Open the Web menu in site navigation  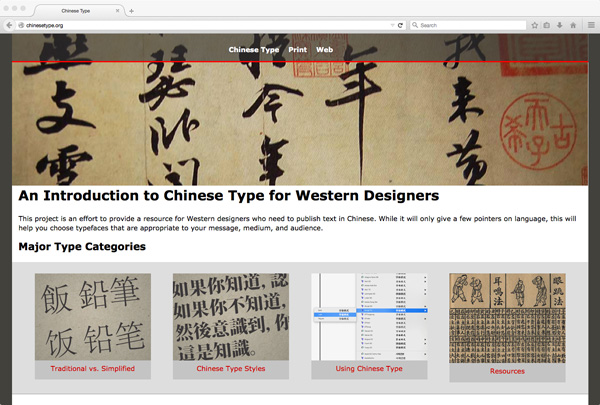click(324, 49)
